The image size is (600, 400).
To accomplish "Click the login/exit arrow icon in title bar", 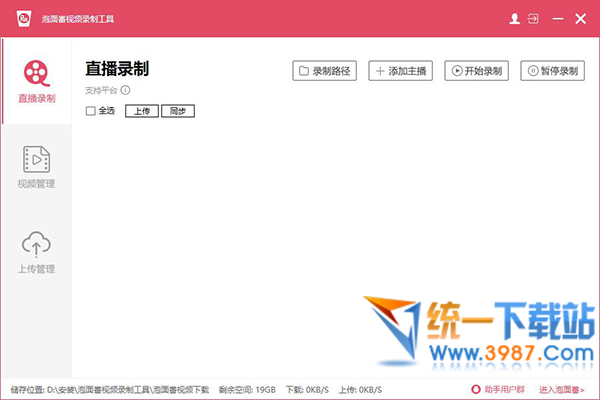I will pos(533,18).
